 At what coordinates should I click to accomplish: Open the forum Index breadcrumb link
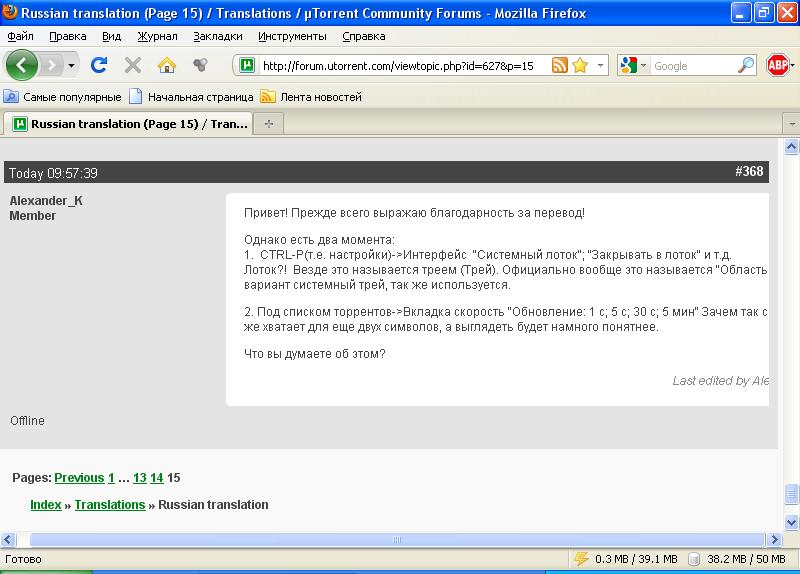point(46,505)
